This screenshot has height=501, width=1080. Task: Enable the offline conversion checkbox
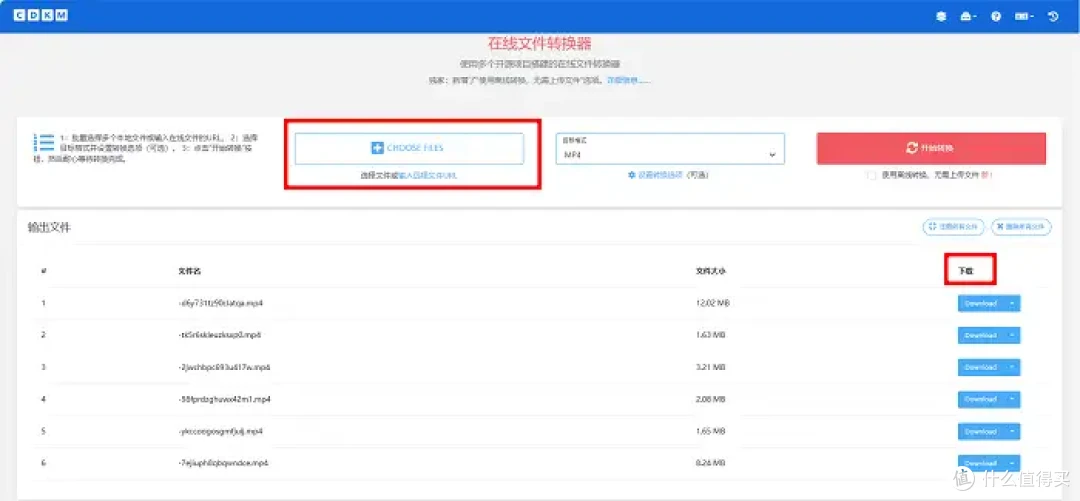pyautogui.click(x=873, y=176)
